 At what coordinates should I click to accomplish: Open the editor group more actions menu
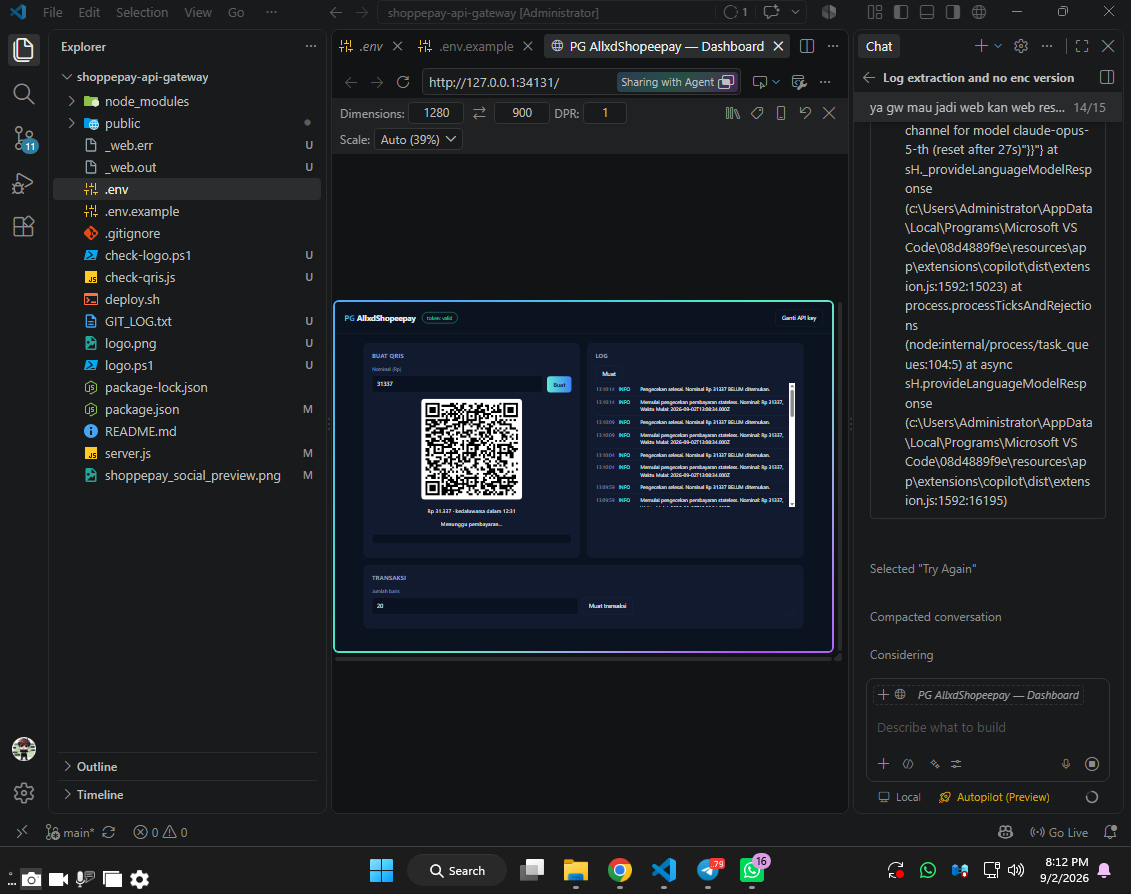(x=833, y=46)
